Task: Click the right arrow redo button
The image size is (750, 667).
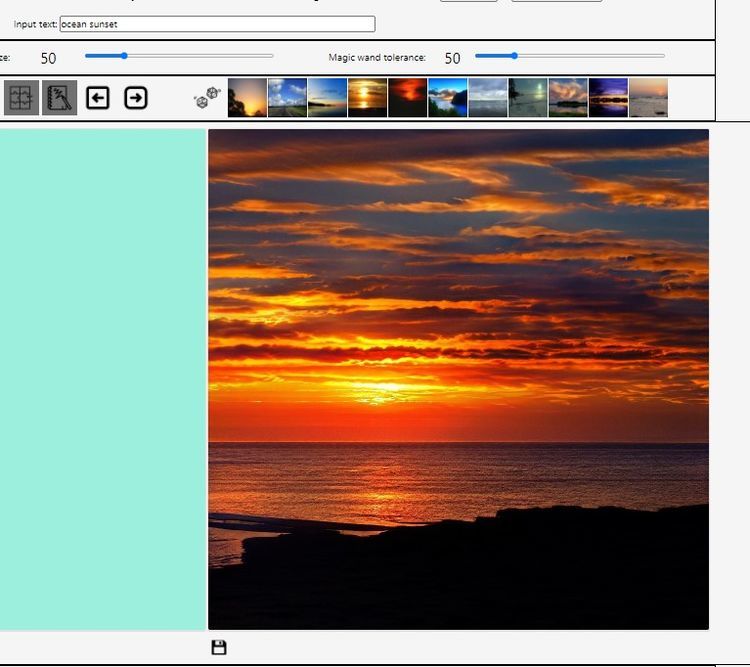Action: (136, 98)
